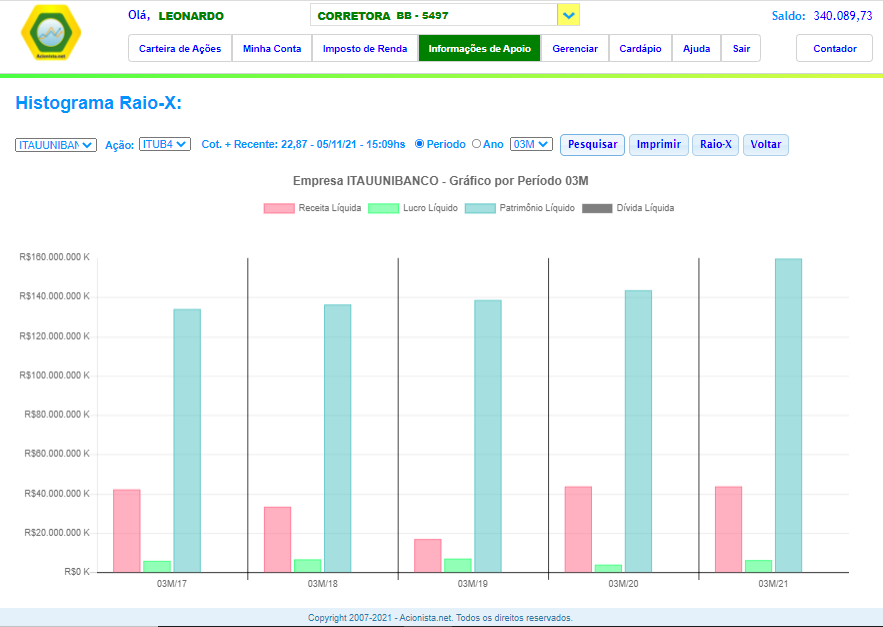Viewport: 883px width, 627px height.
Task: Open the Ajuda menu
Action: [697, 48]
